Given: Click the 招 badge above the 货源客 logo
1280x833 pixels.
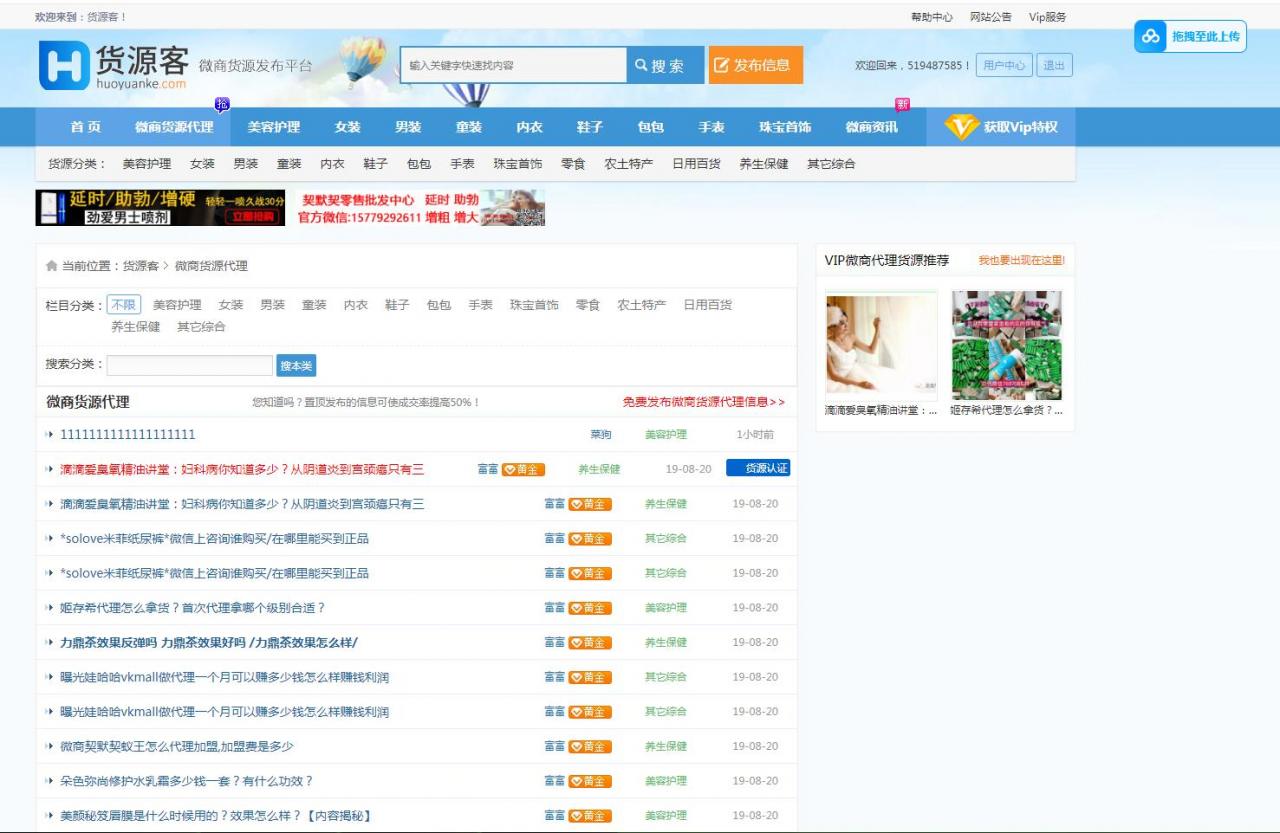Looking at the screenshot, I should (222, 104).
